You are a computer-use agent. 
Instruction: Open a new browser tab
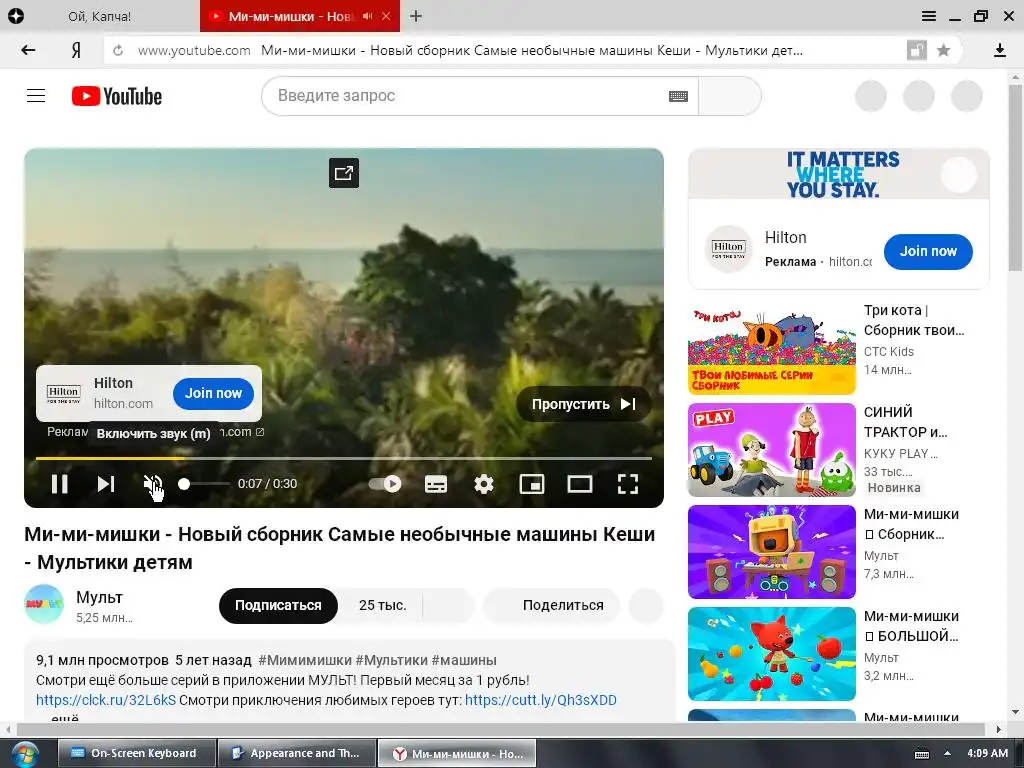point(416,16)
